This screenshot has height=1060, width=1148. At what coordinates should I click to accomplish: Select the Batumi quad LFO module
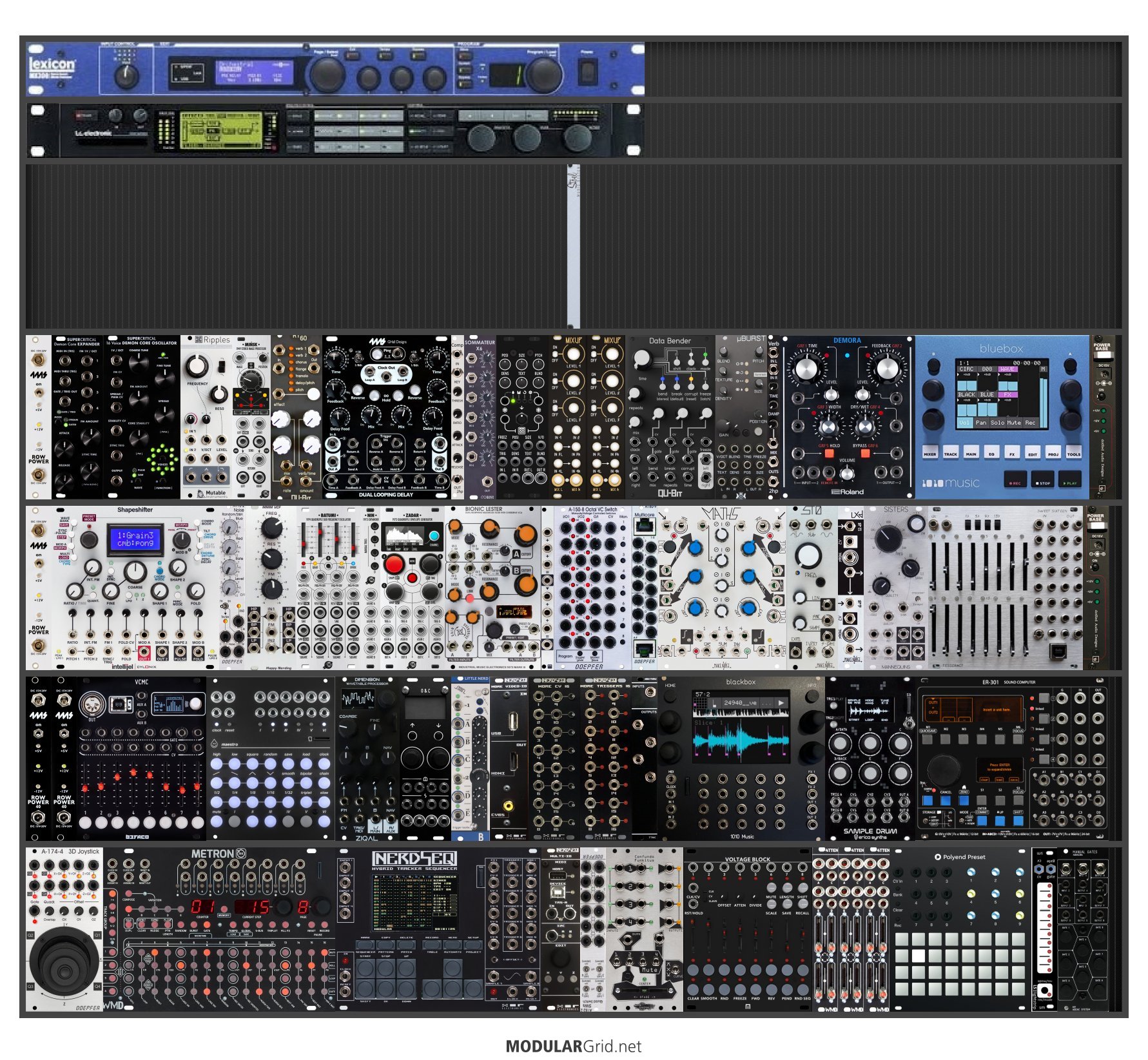point(329,588)
